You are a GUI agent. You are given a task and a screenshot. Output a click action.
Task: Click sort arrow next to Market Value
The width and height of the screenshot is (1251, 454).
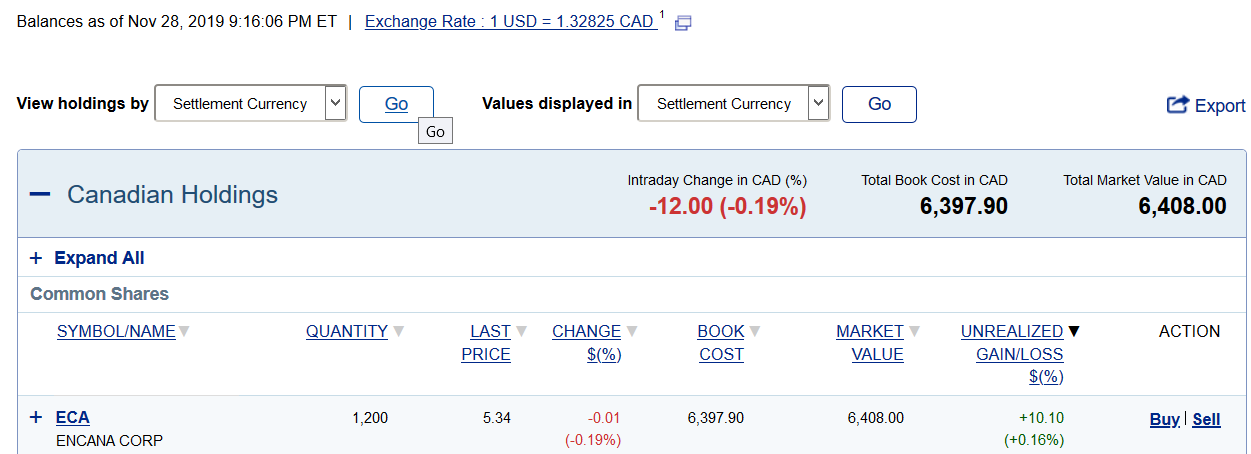click(914, 332)
